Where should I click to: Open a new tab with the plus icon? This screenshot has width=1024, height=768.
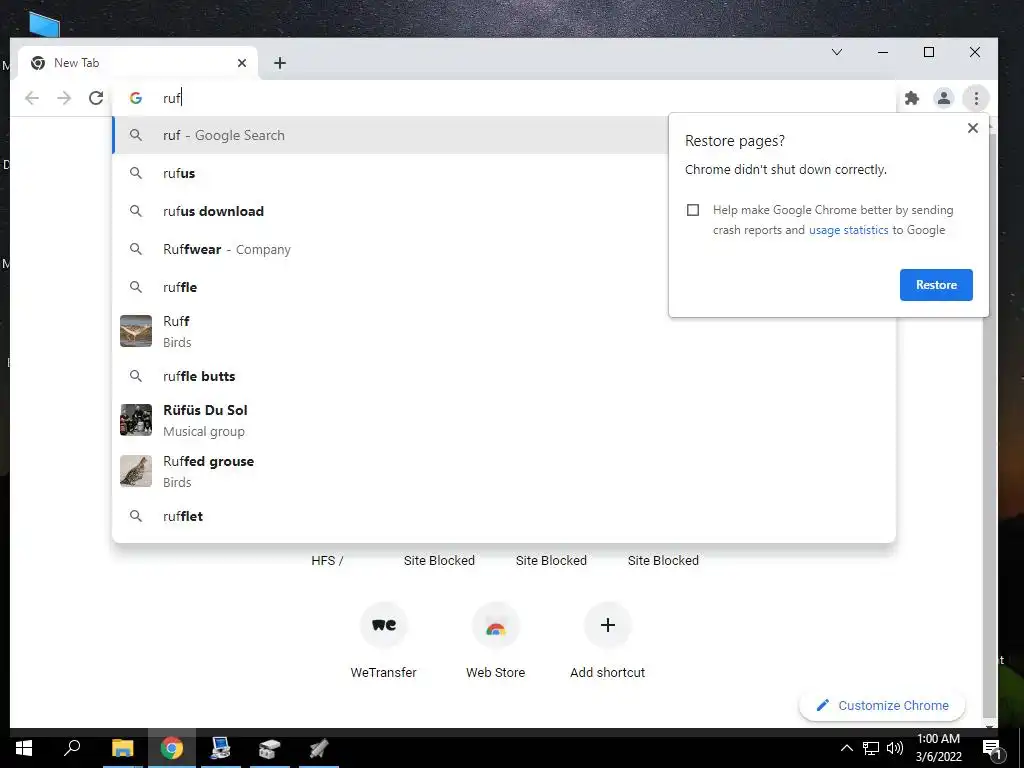[280, 63]
